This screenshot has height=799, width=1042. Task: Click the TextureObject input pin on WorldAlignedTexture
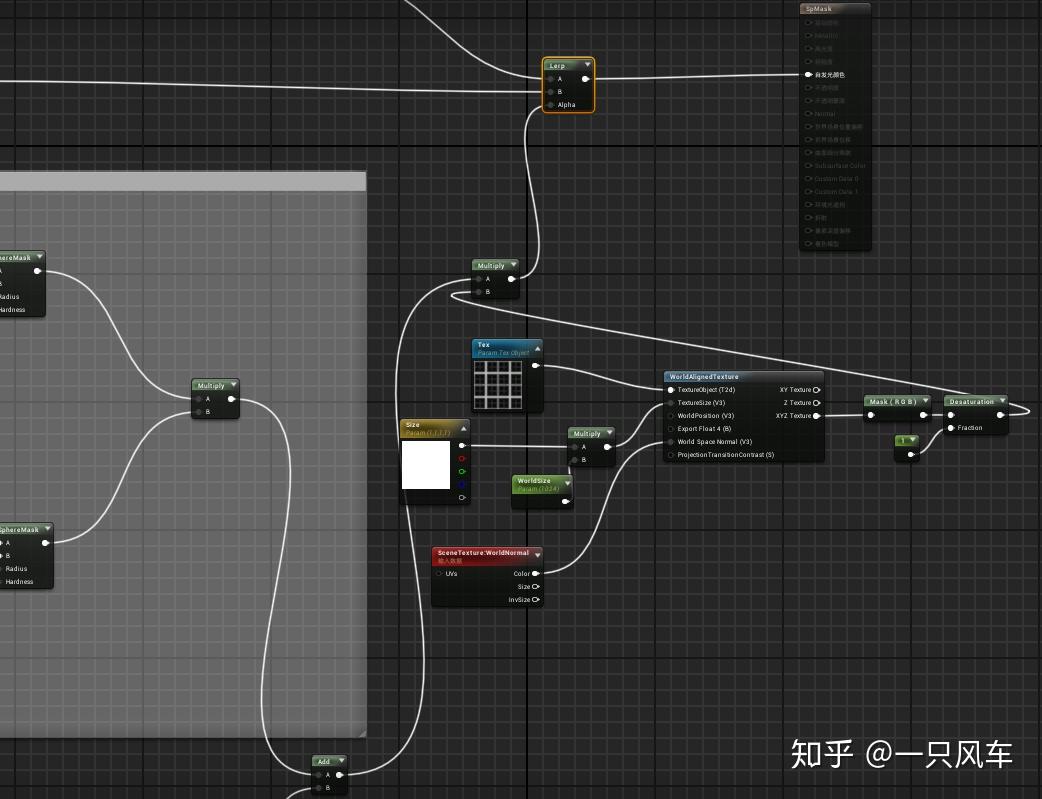pyautogui.click(x=670, y=390)
